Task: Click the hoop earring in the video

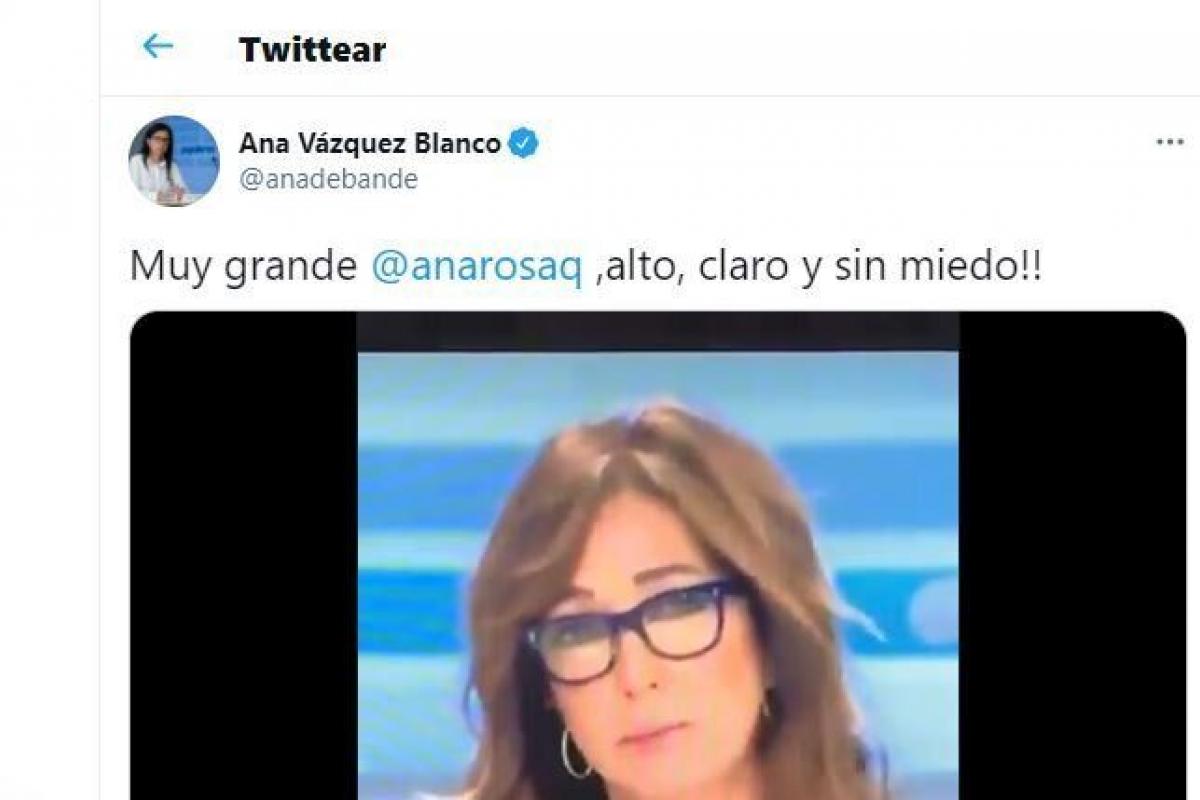Action: 575,755
